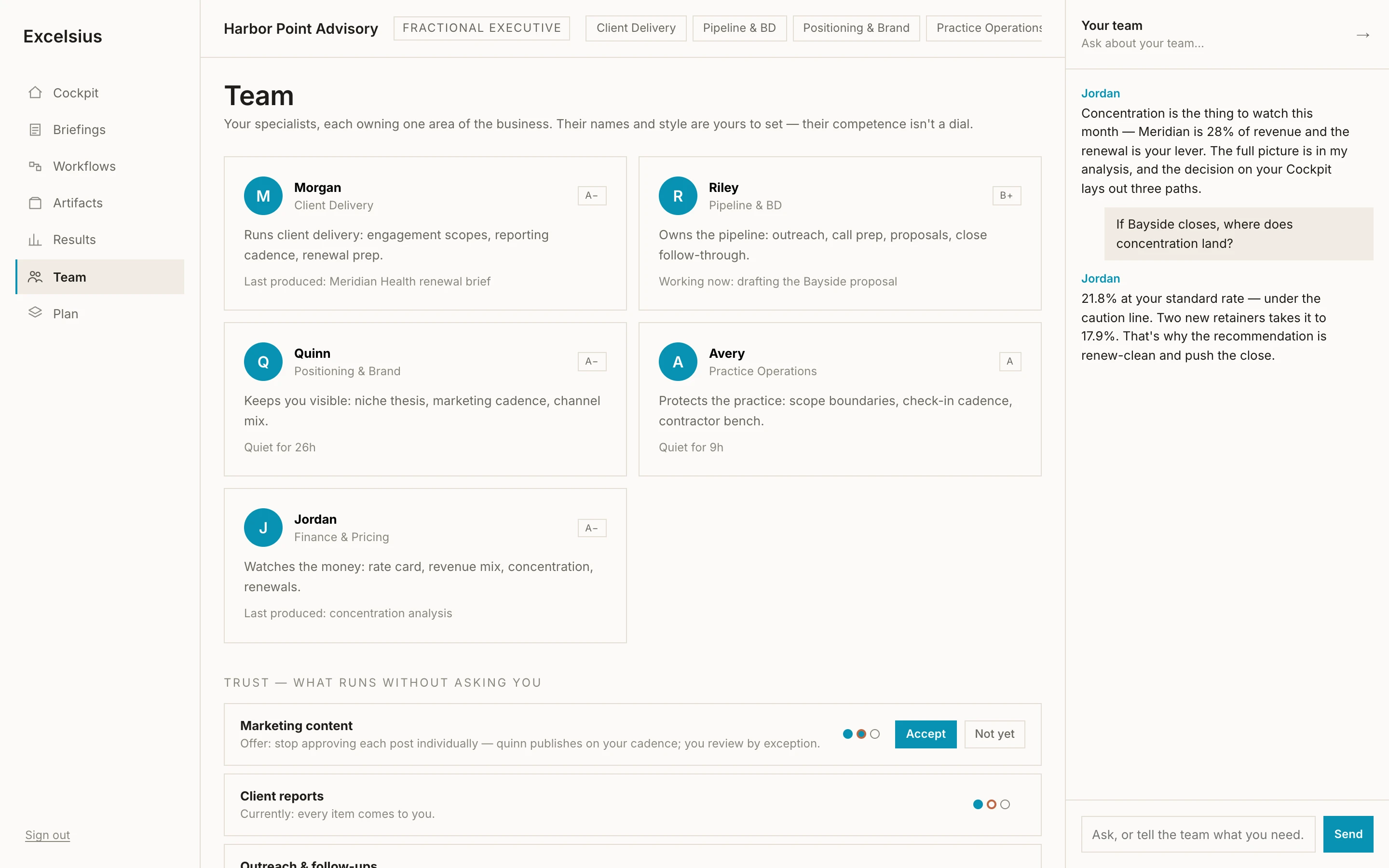Click the Results bar chart icon

tap(35, 240)
